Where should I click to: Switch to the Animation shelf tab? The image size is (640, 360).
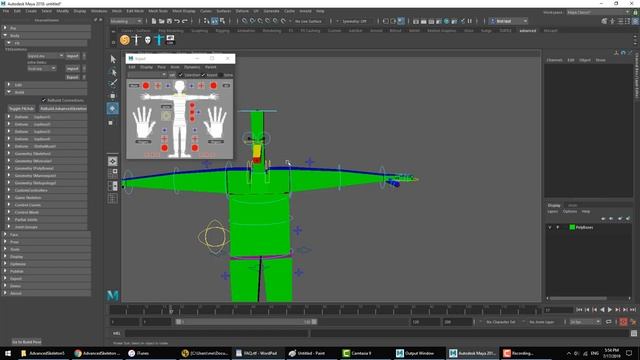click(x=246, y=31)
